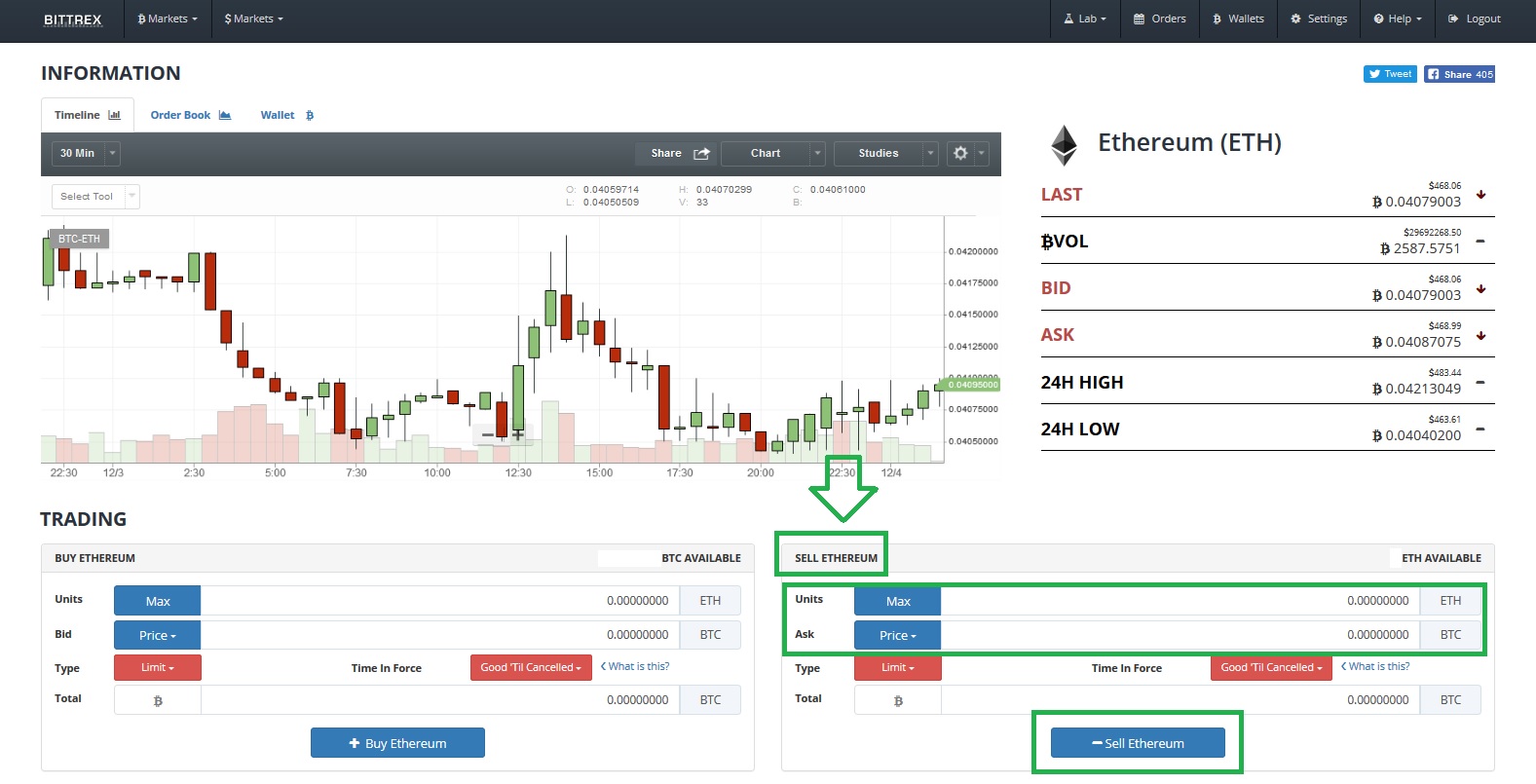
Task: Focus the Ask price BTC input field
Action: click(1180, 635)
